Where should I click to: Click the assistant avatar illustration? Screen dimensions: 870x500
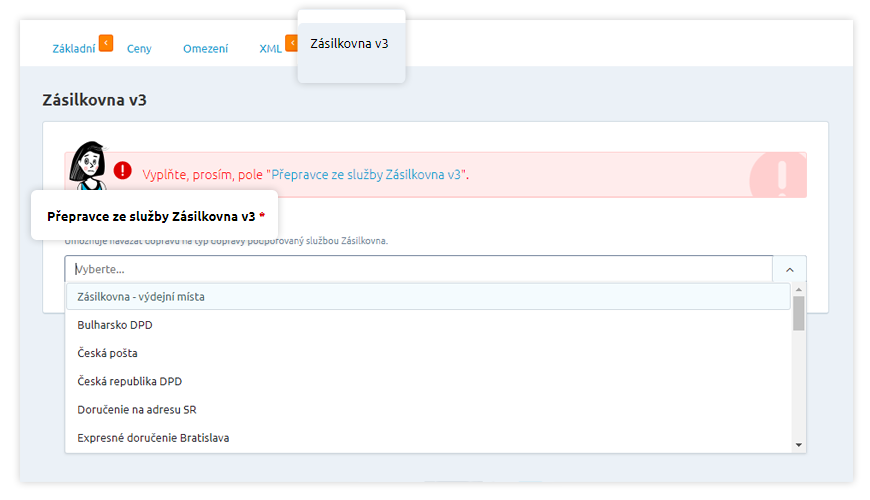coord(88,165)
